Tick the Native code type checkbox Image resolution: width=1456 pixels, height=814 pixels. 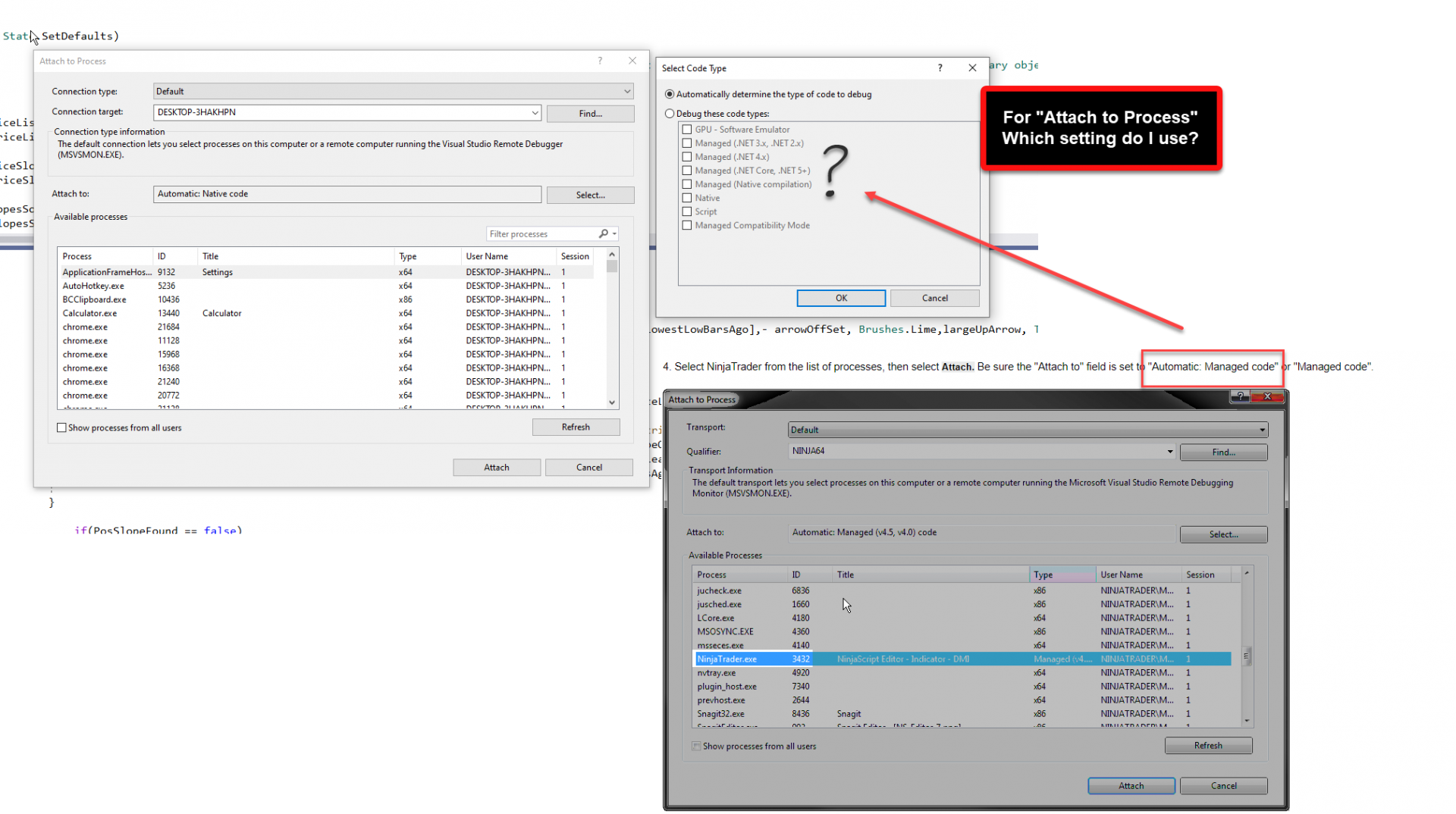pyautogui.click(x=687, y=198)
